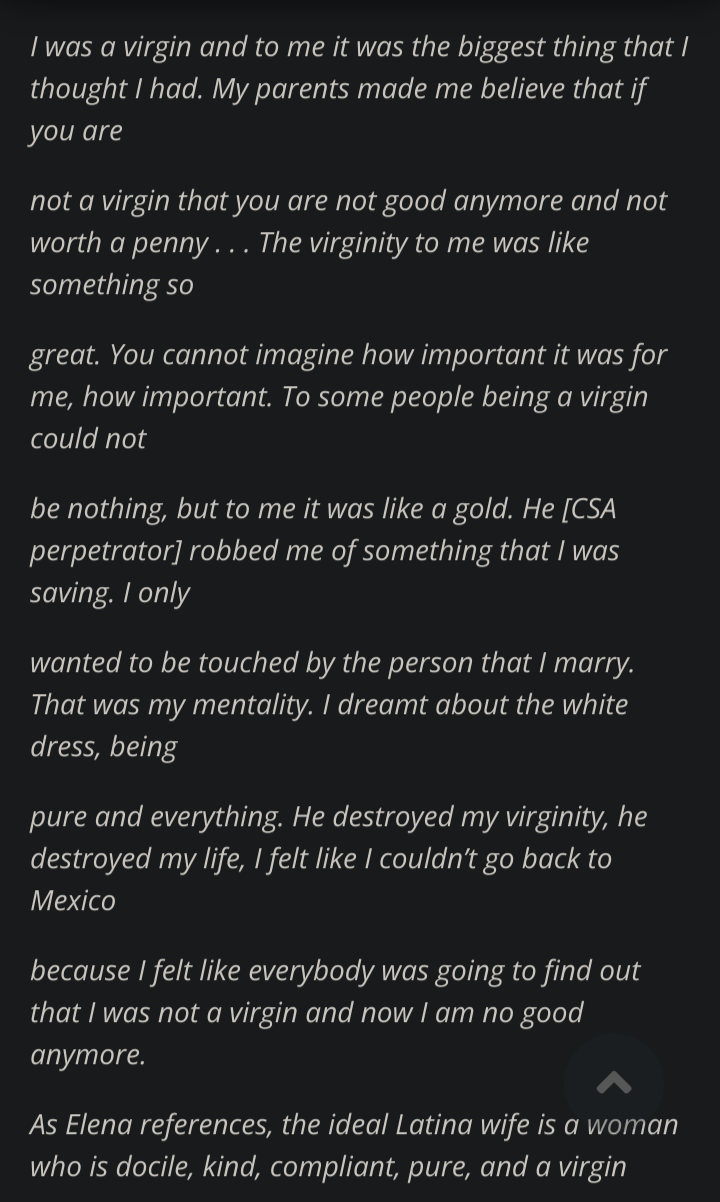Click the paragraph beginning 'great. You cannot imagine'
The height and width of the screenshot is (1202, 720).
tap(348, 396)
